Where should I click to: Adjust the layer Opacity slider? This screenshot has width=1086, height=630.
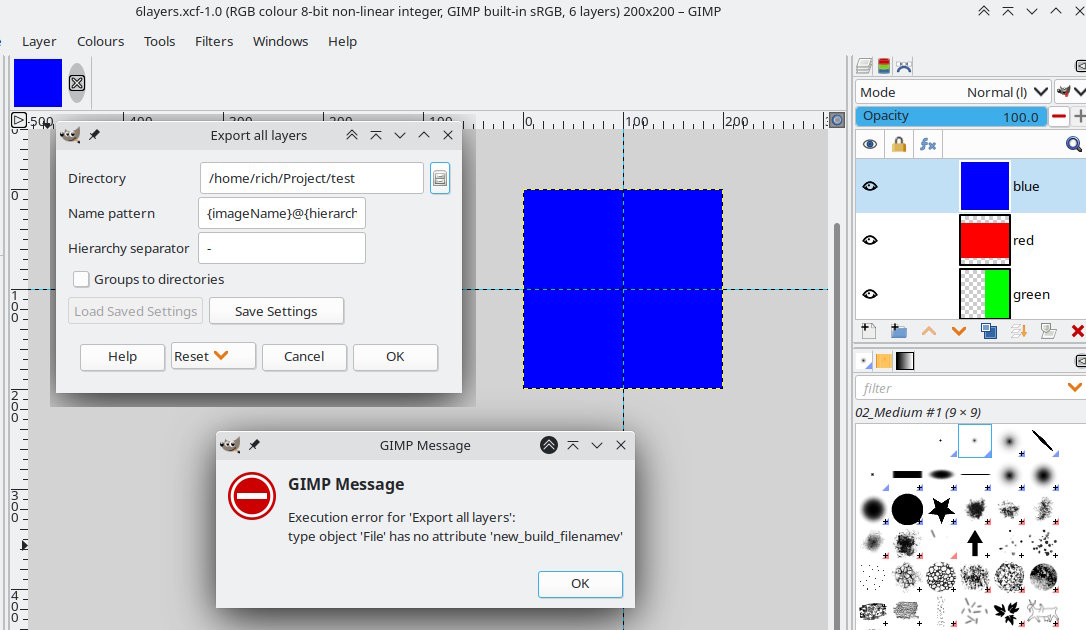pyautogui.click(x=952, y=116)
